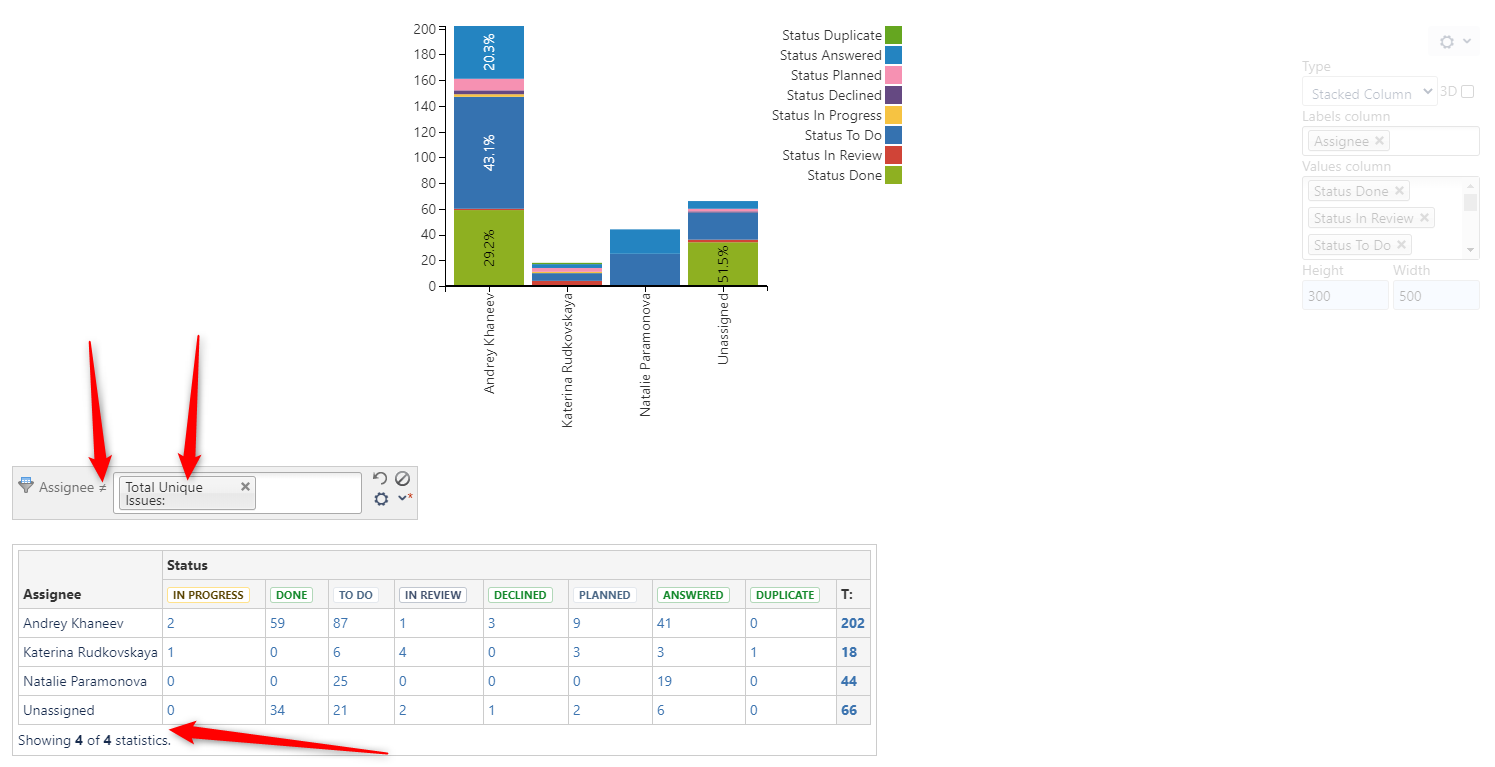
Task: Remove the Status In Review values tag
Action: pos(1424,217)
